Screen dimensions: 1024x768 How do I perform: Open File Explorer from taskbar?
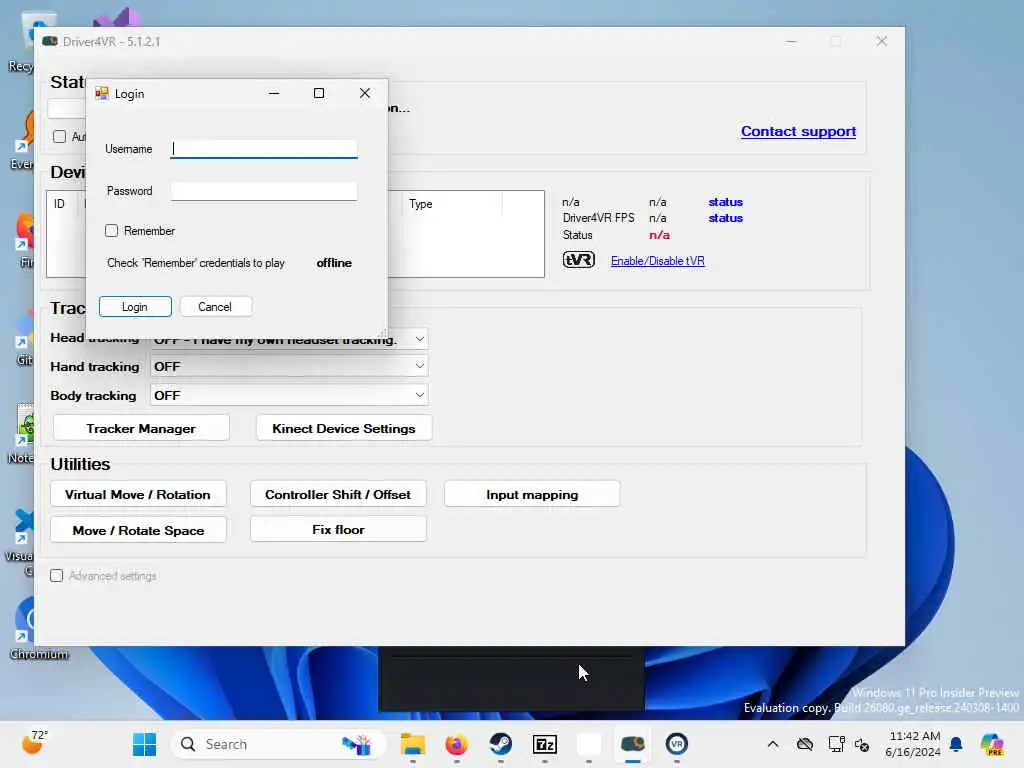click(x=413, y=744)
